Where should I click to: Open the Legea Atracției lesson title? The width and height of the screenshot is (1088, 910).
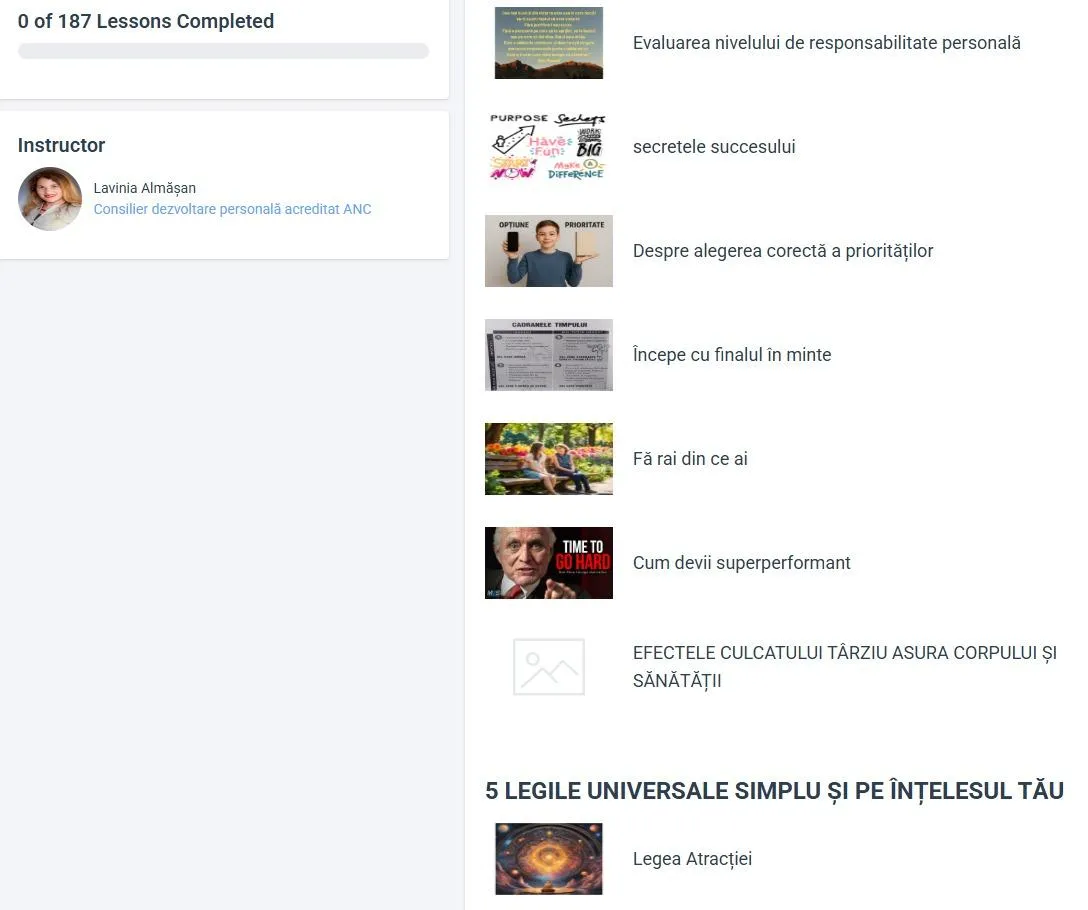tap(692, 859)
